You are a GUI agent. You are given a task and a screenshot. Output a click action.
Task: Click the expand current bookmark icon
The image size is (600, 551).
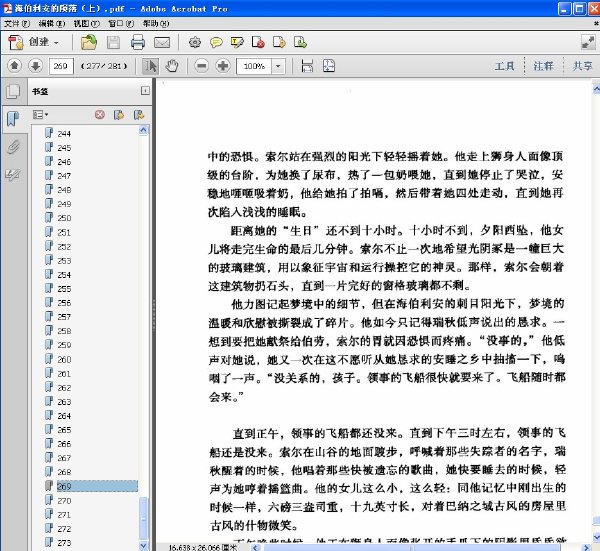(x=139, y=114)
